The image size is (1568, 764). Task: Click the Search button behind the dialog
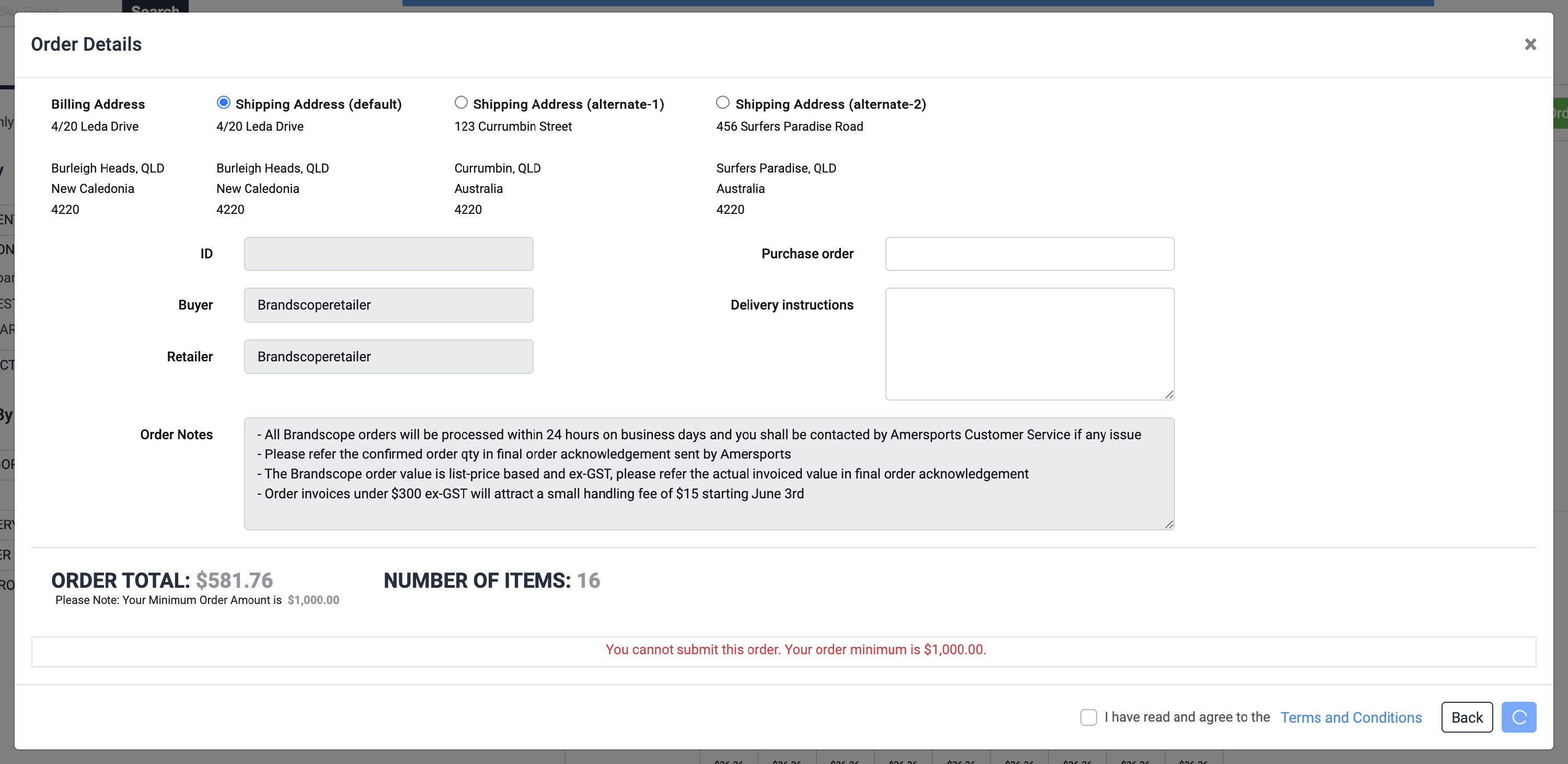155,7
